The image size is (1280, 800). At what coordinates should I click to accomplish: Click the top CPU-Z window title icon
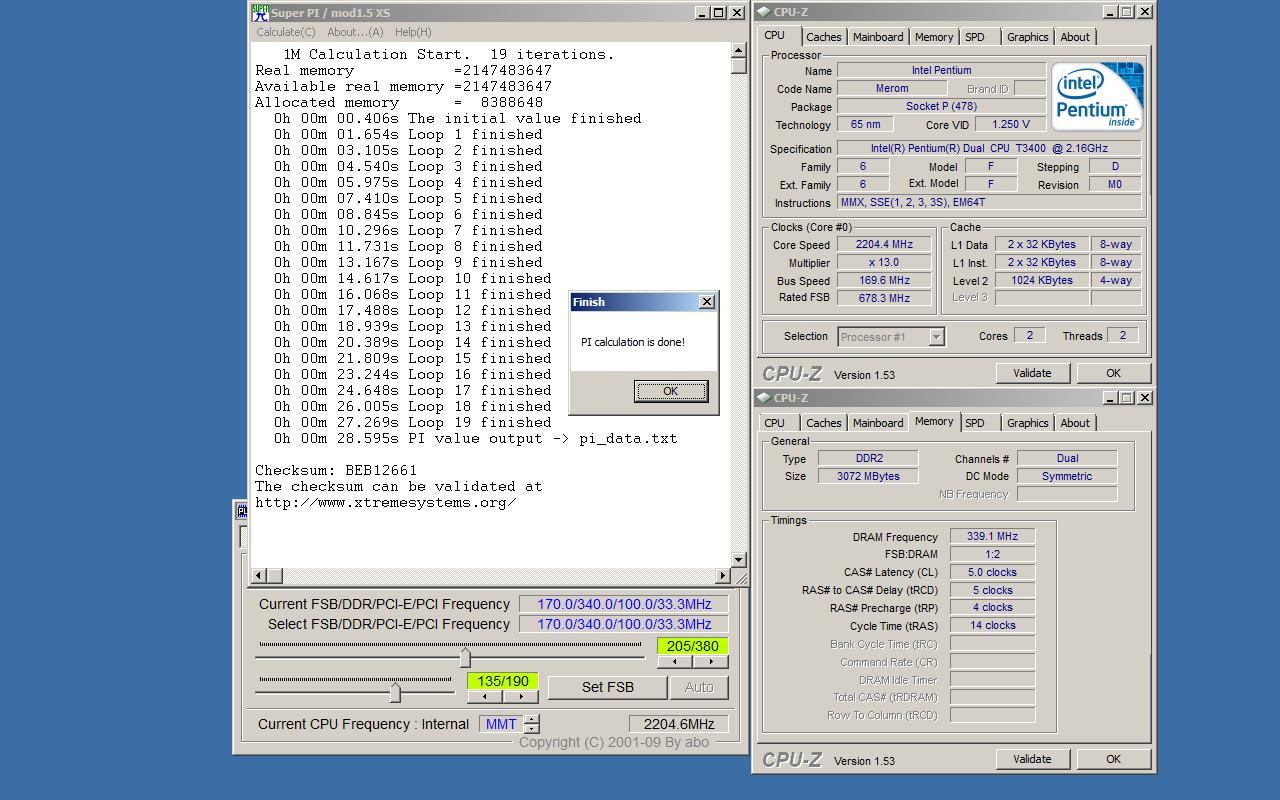(x=764, y=12)
